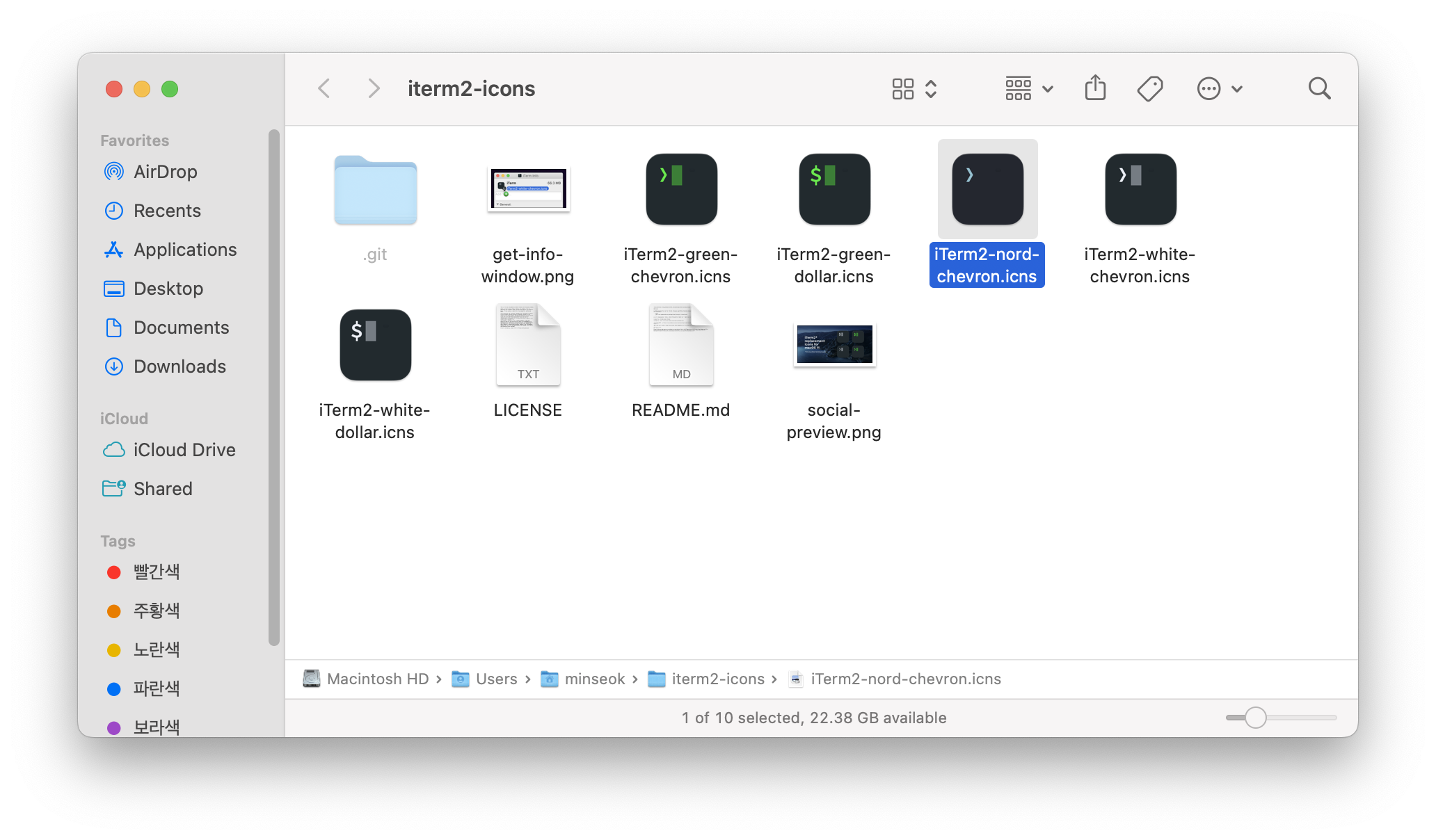This screenshot has height=840, width=1436.
Task: Adjust the icon size slider
Action: coord(1256,718)
